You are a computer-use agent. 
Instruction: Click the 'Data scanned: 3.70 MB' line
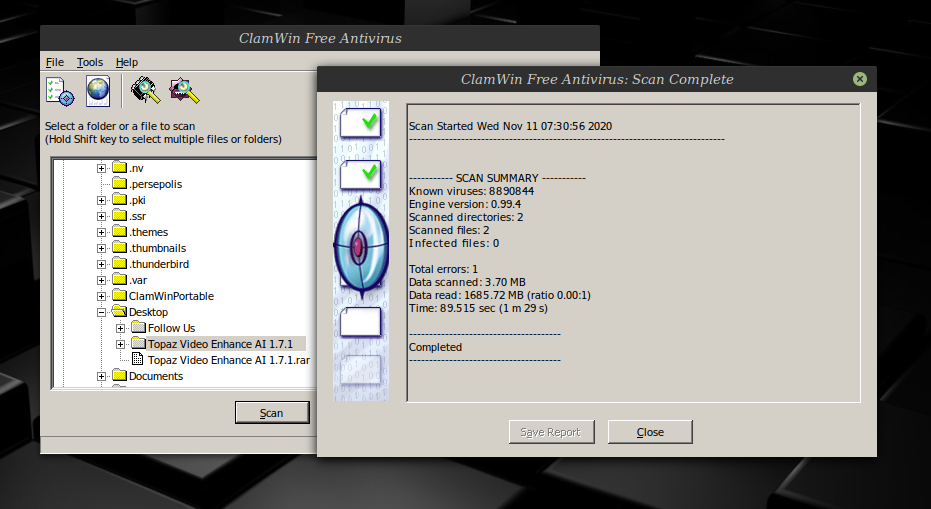(467, 283)
